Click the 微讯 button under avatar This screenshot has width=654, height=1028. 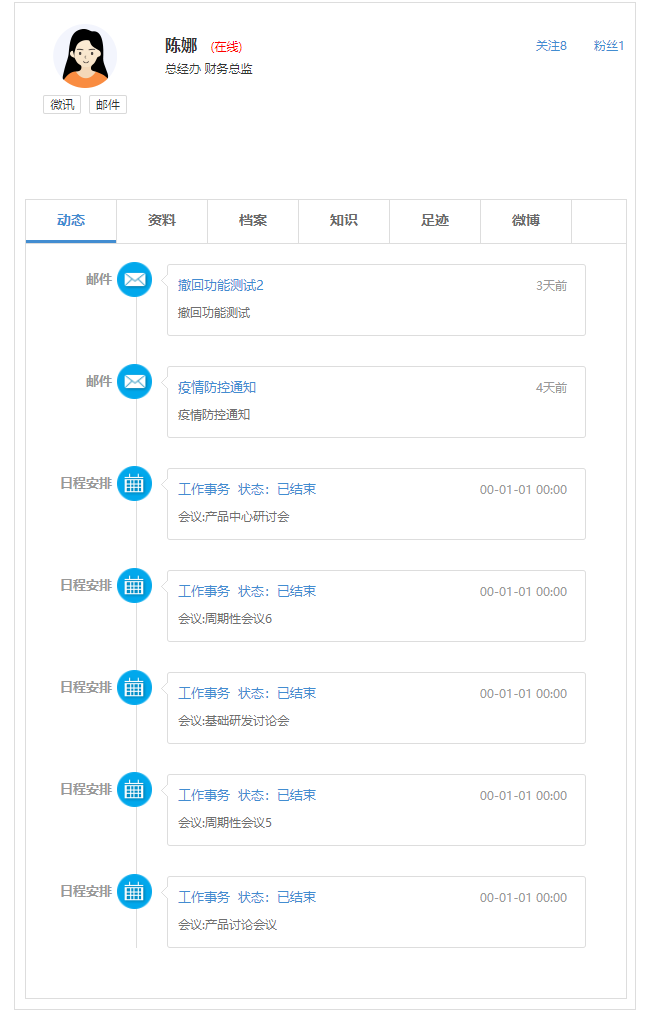pos(62,105)
